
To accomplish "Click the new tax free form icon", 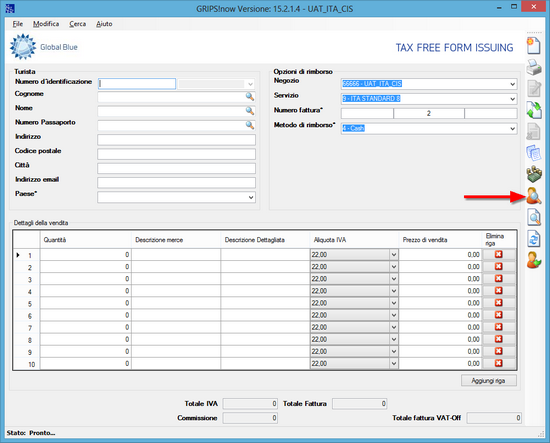I will 534,46.
